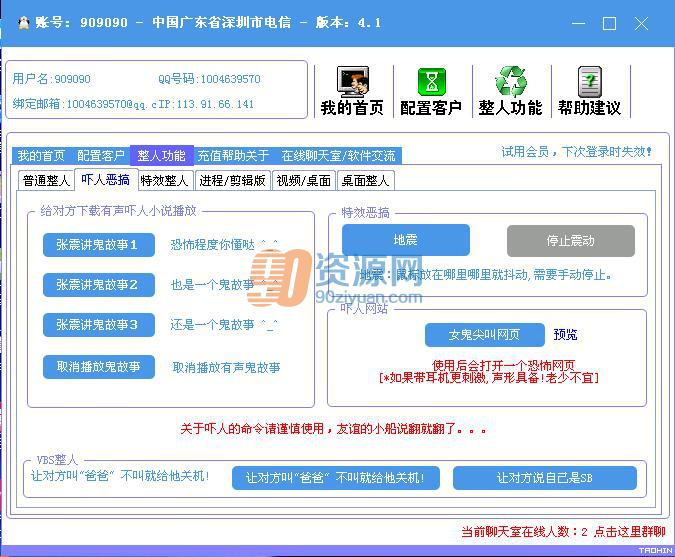
Task: Click the 取消播放有声鬼故事 description
Action: click(226, 367)
